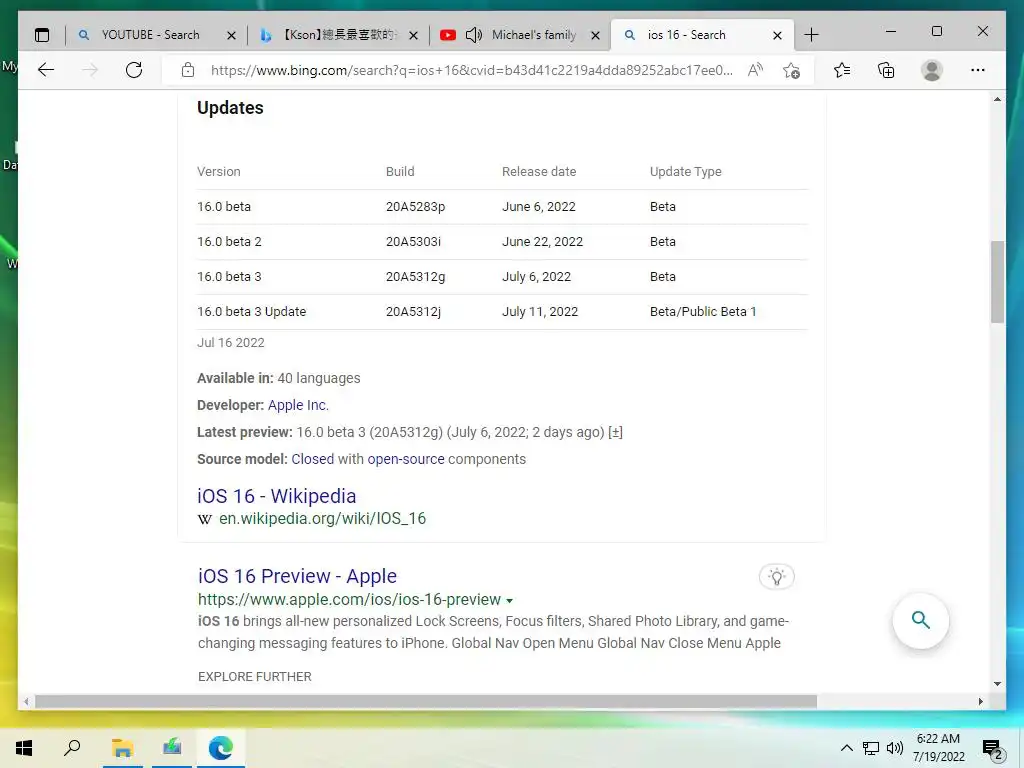View site information lock icon
This screenshot has height=768, width=1024.
click(x=188, y=70)
